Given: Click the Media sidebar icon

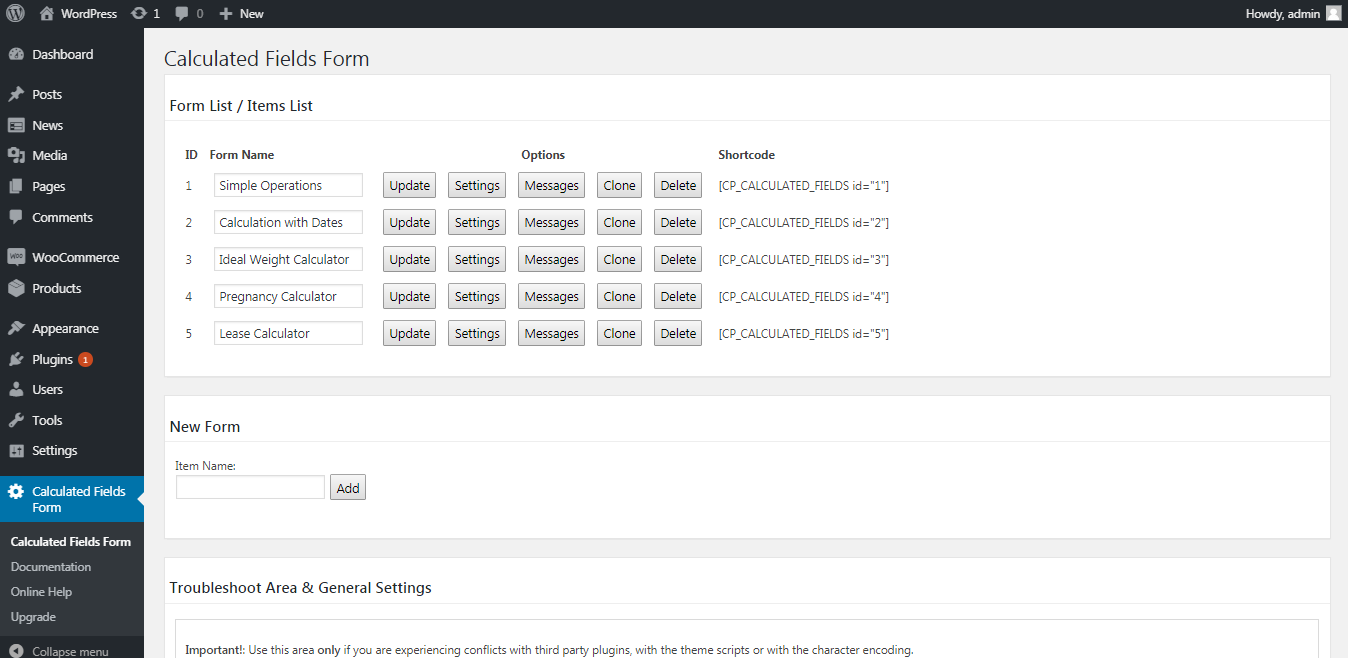Looking at the screenshot, I should 16,155.
